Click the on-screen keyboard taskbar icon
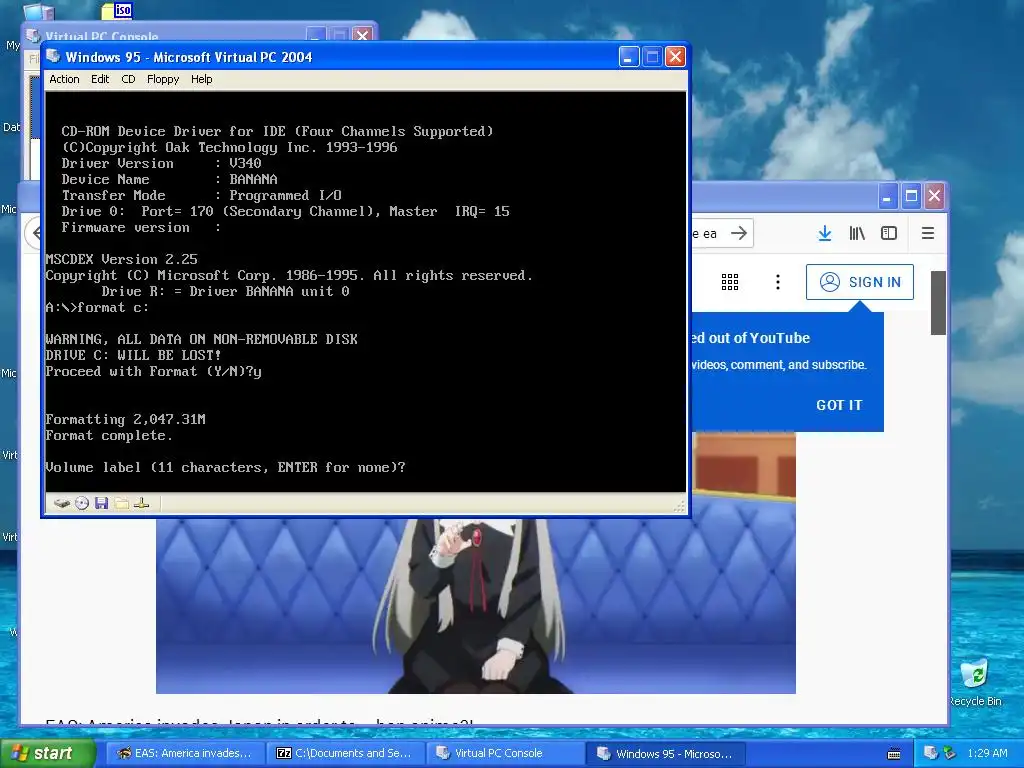Image resolution: width=1024 pixels, height=768 pixels. 894,754
